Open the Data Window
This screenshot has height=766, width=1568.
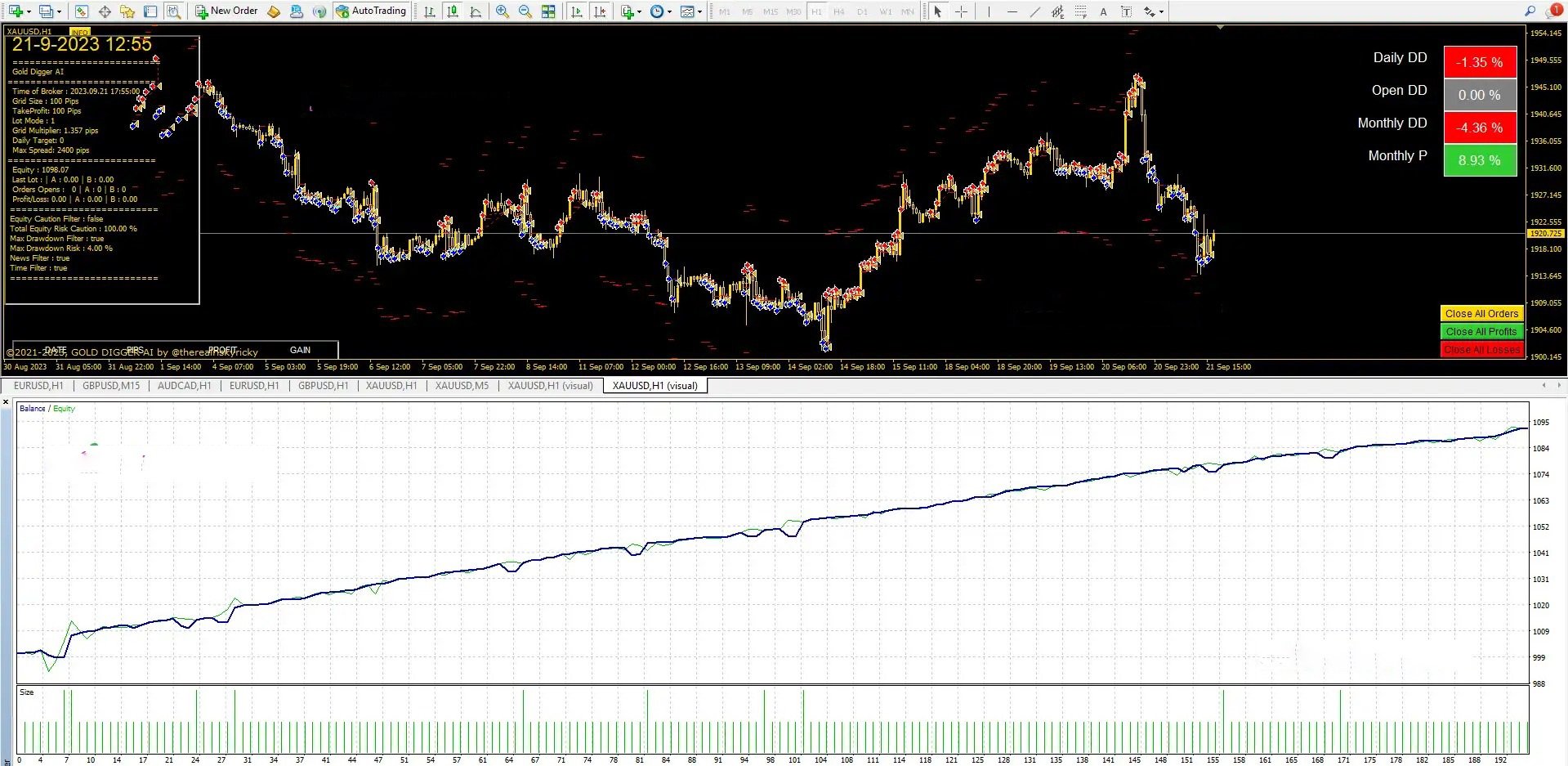(105, 11)
